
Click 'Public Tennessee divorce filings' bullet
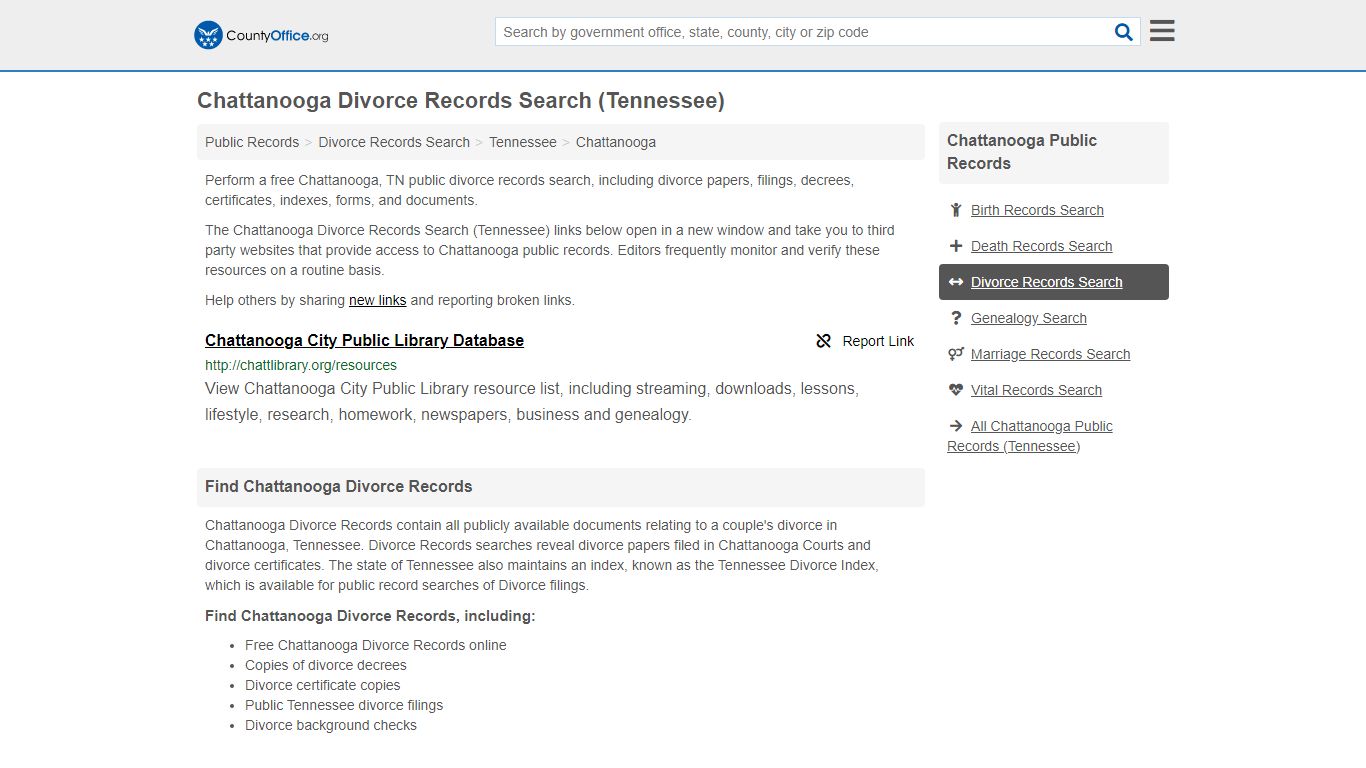click(x=344, y=705)
